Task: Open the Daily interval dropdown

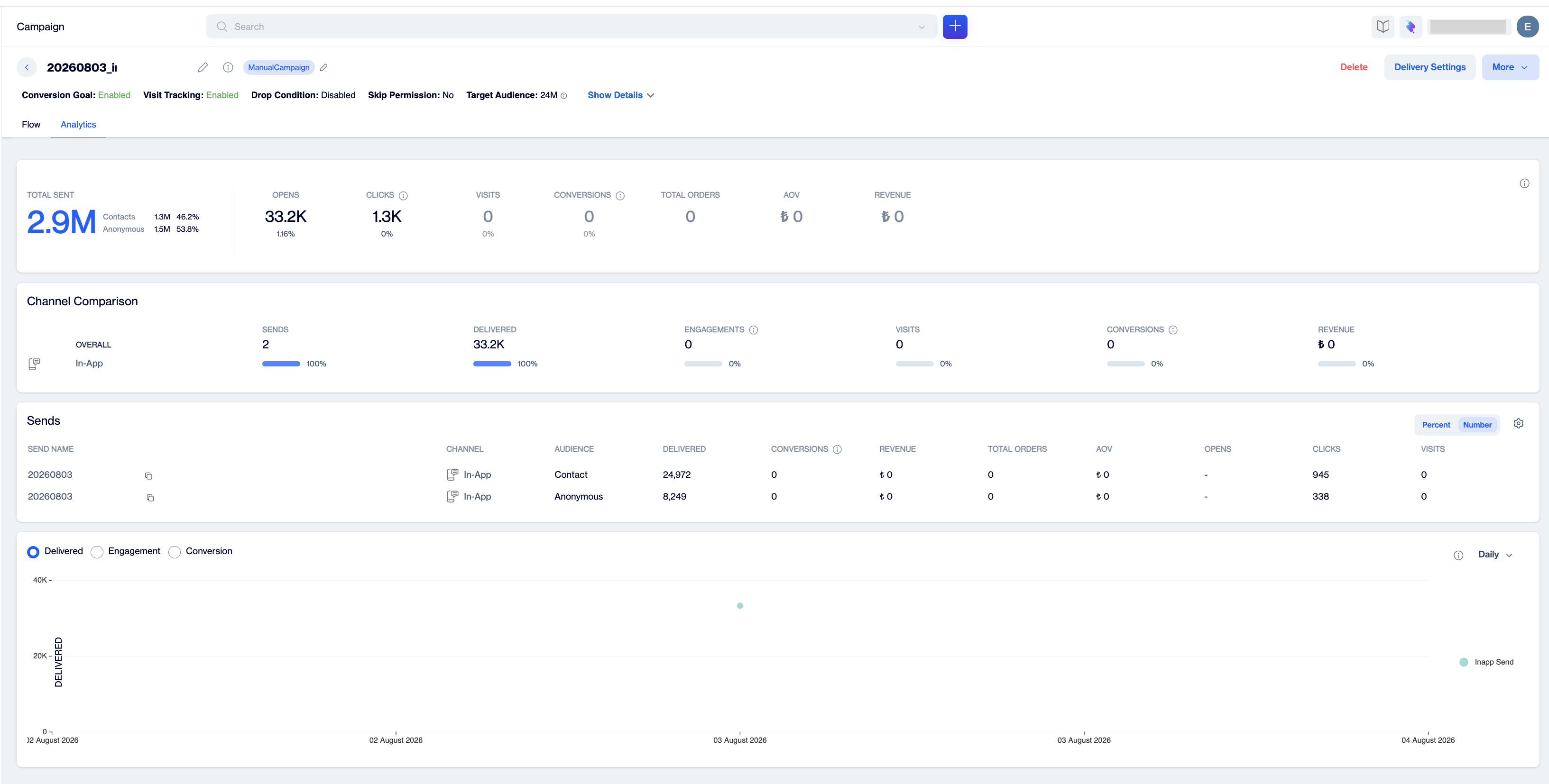Action: click(x=1495, y=555)
